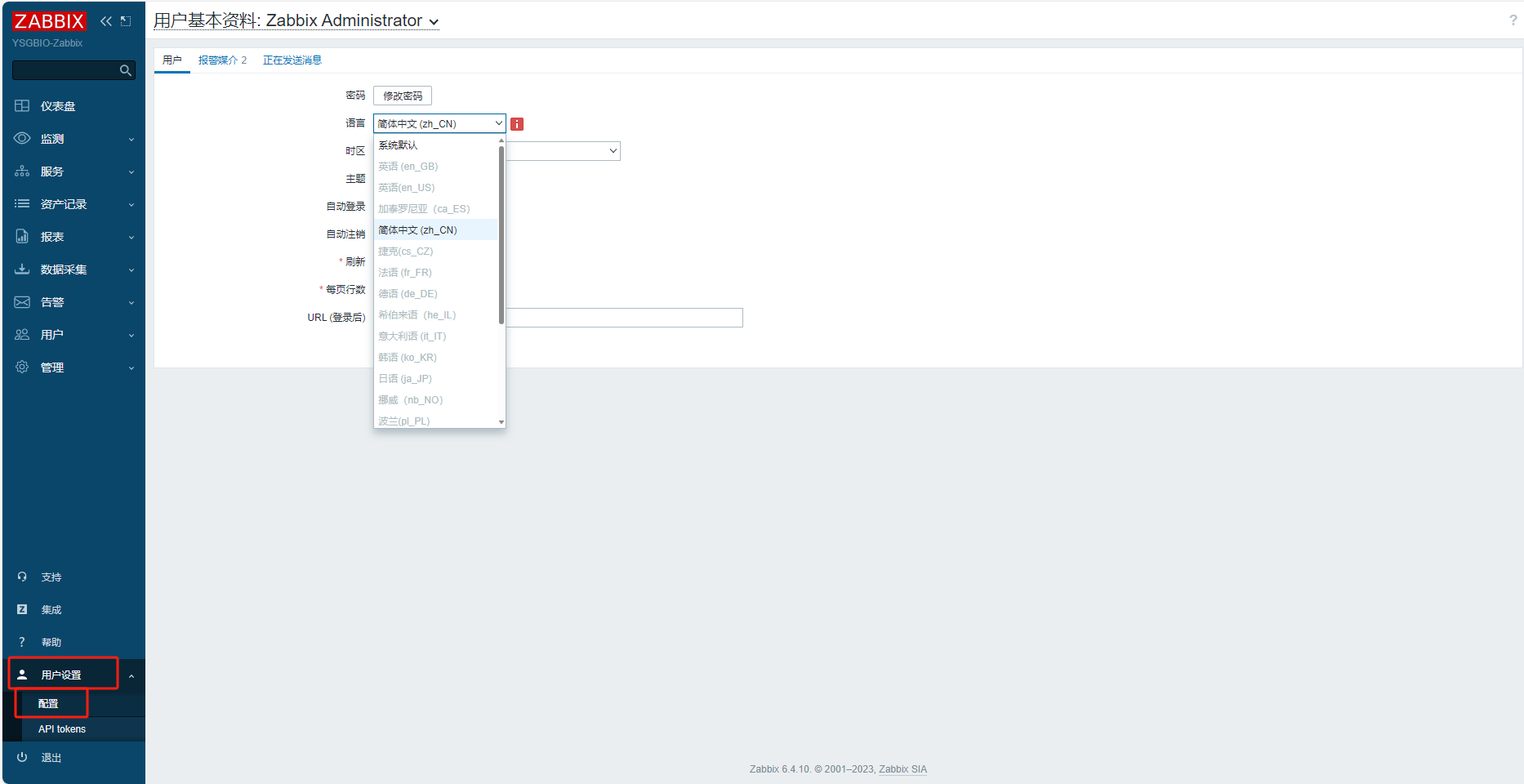Click language list scroll down arrow
The height and width of the screenshot is (784, 1524).
(x=501, y=422)
